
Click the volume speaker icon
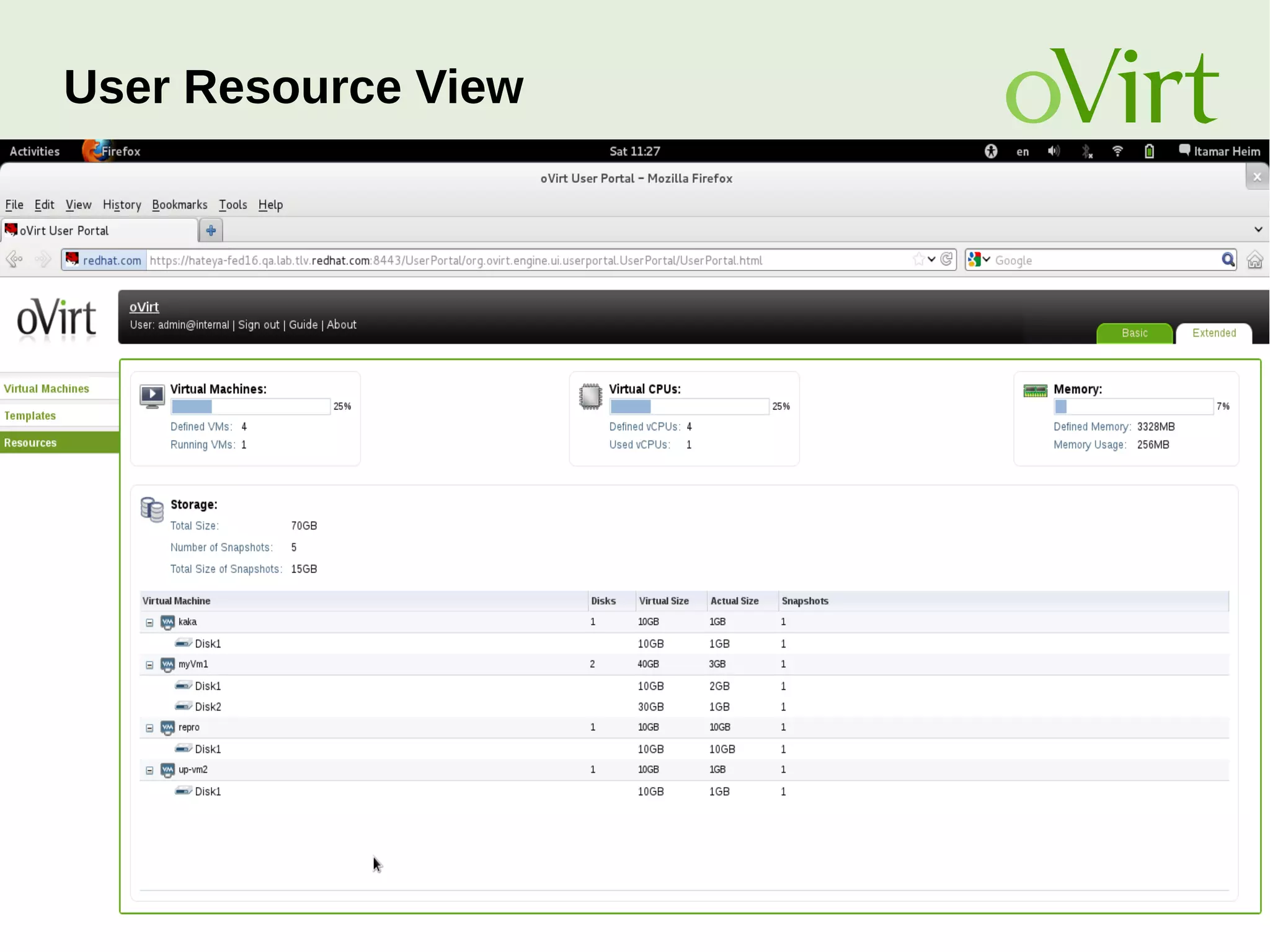[x=1054, y=151]
